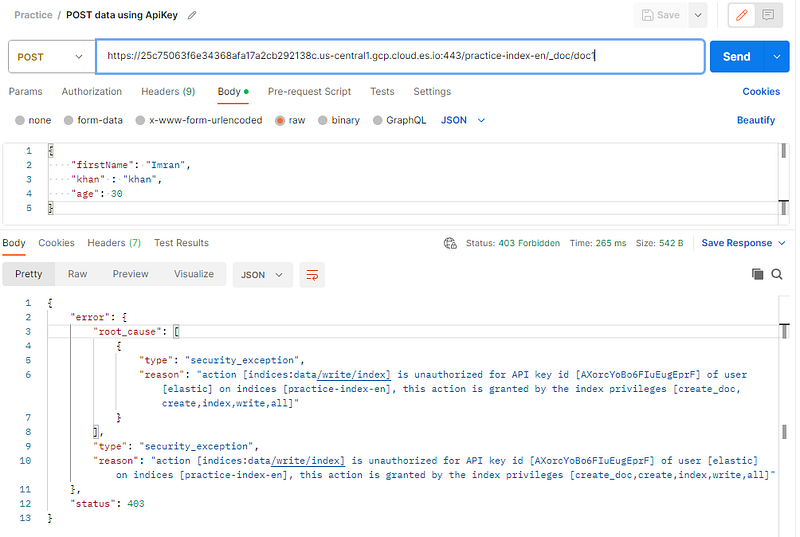
Task: Click the POST data using ApiKey title
Action: tap(122, 15)
